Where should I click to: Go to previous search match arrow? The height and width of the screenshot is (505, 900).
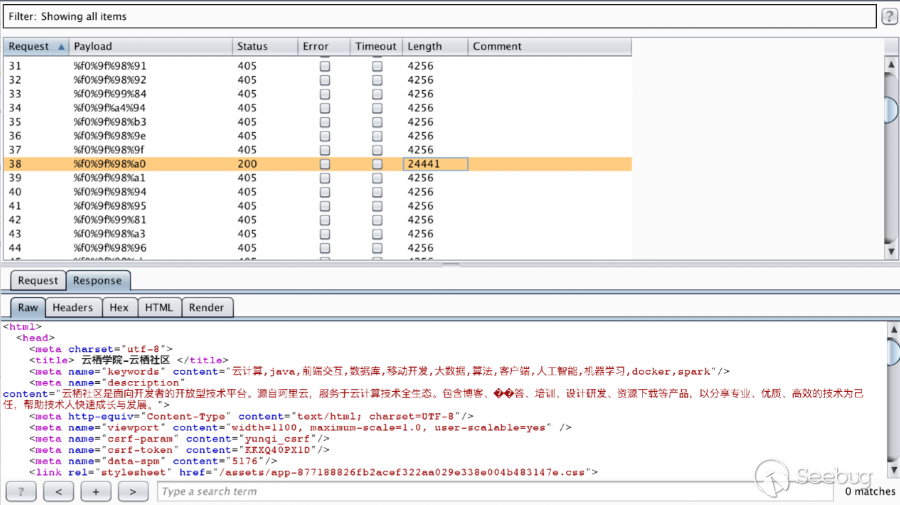(59, 492)
